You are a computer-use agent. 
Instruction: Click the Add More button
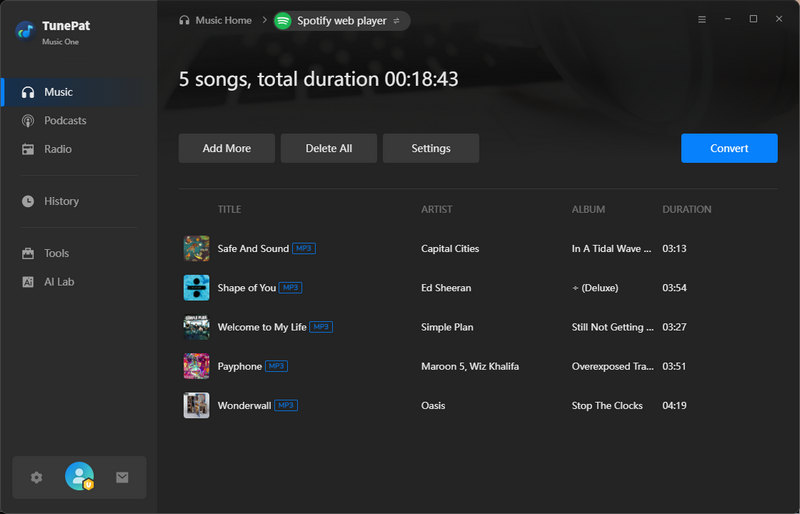coord(227,148)
